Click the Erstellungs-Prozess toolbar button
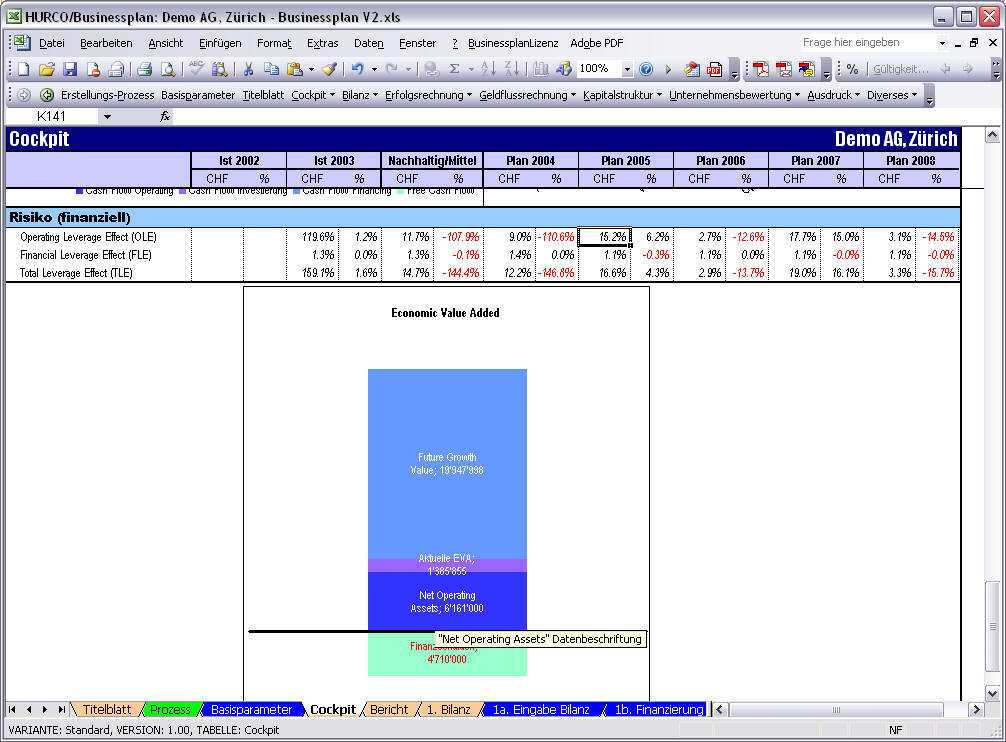1006x742 pixels. coord(108,95)
